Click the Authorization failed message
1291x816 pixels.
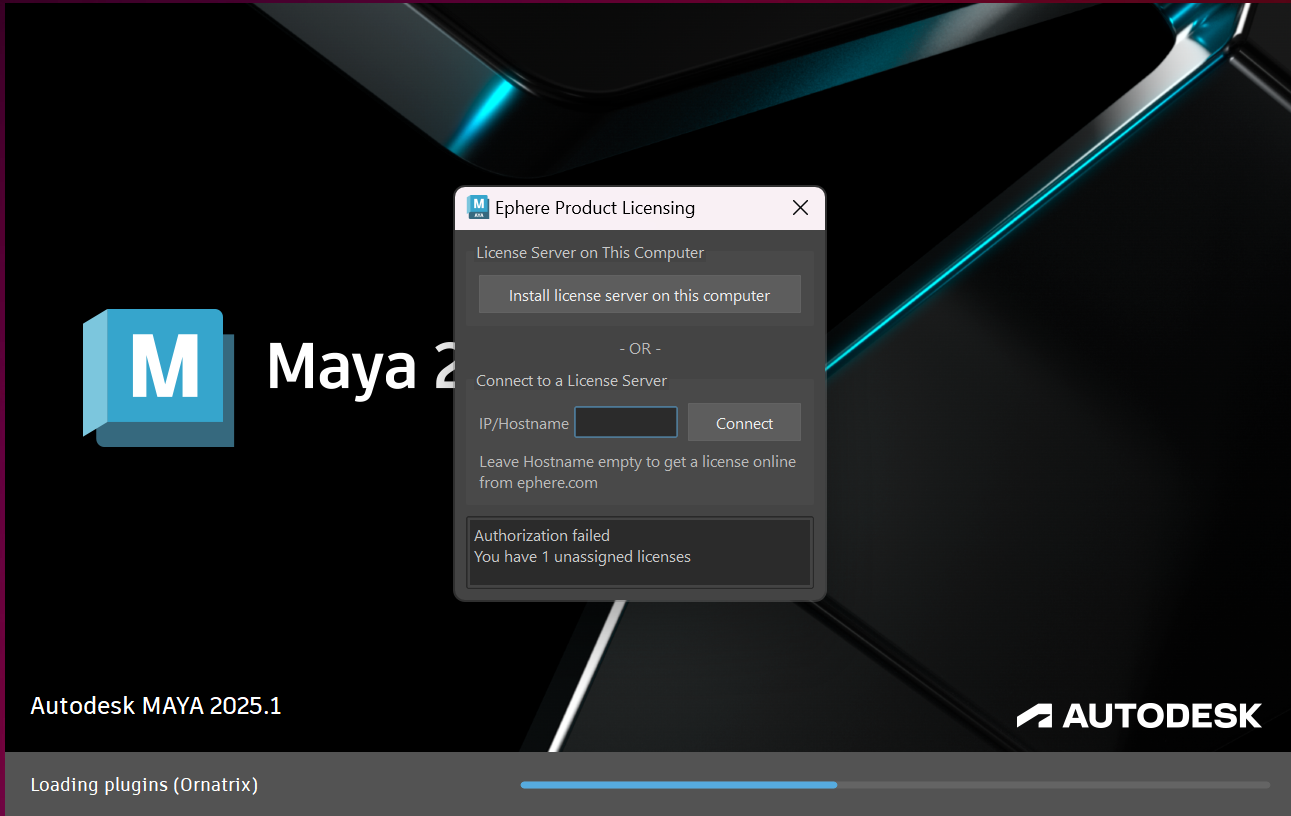coord(542,536)
